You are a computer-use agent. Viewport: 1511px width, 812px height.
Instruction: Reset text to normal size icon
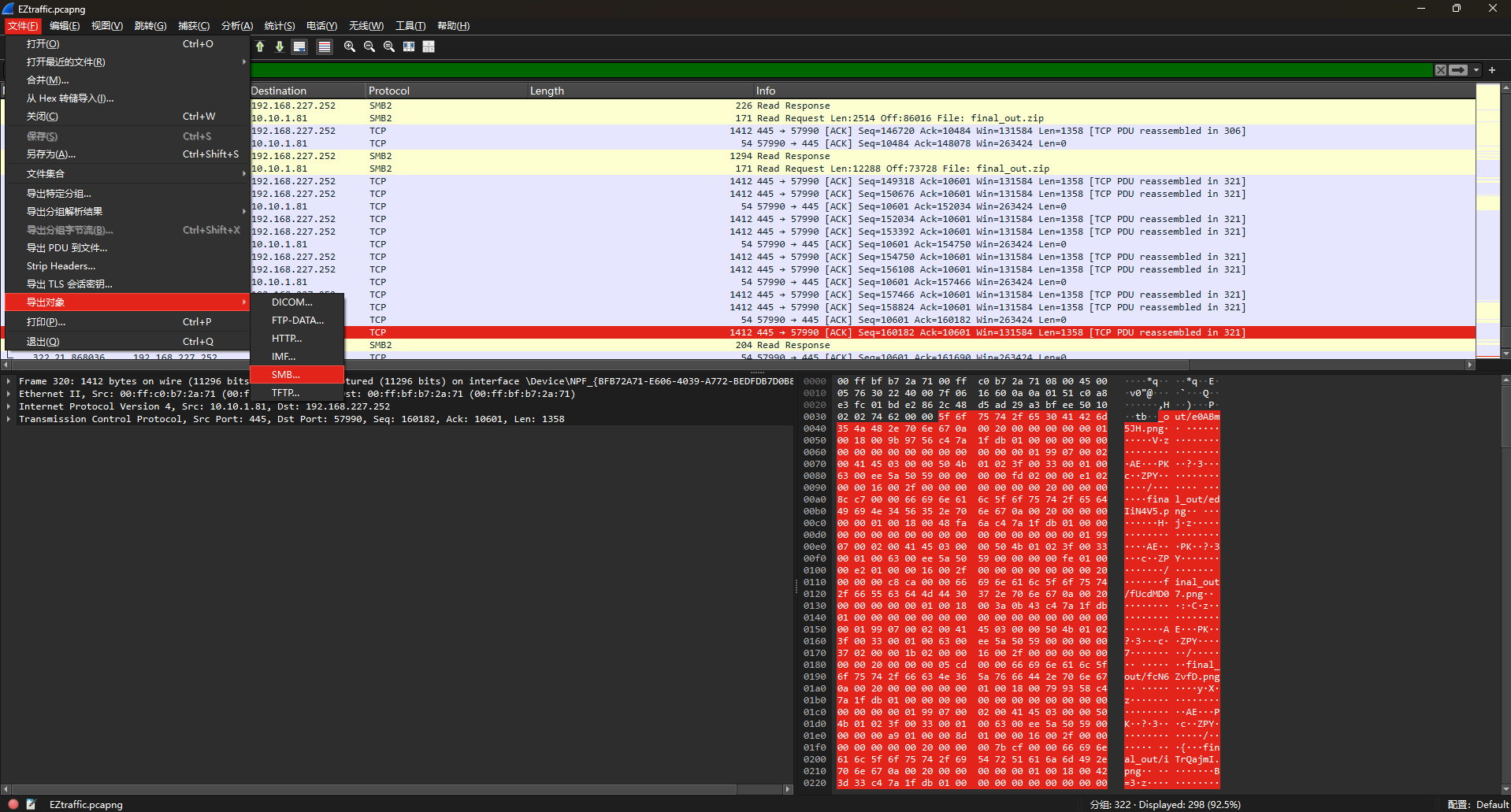click(389, 46)
